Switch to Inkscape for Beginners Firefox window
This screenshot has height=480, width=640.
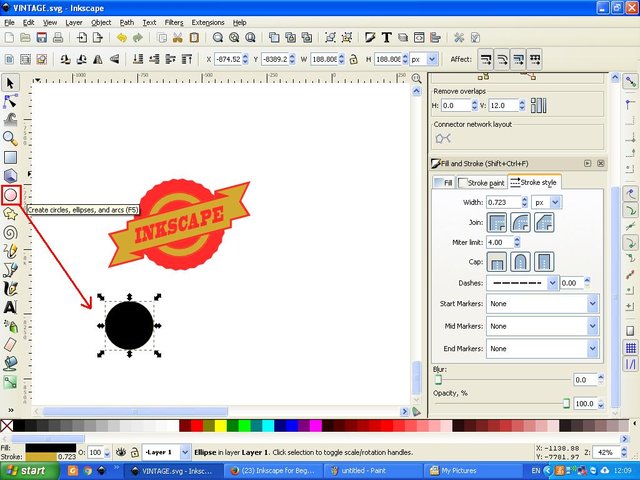273,471
